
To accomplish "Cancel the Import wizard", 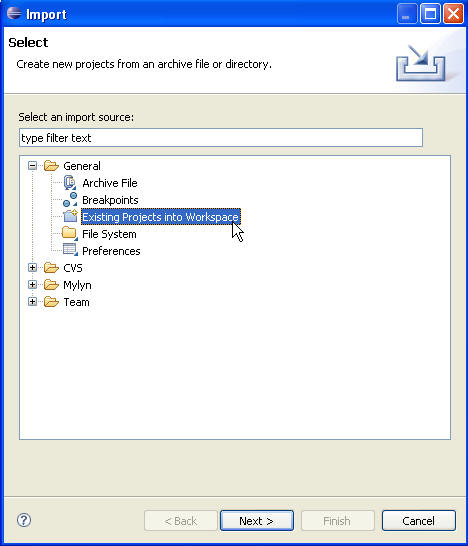I will tap(419, 521).
